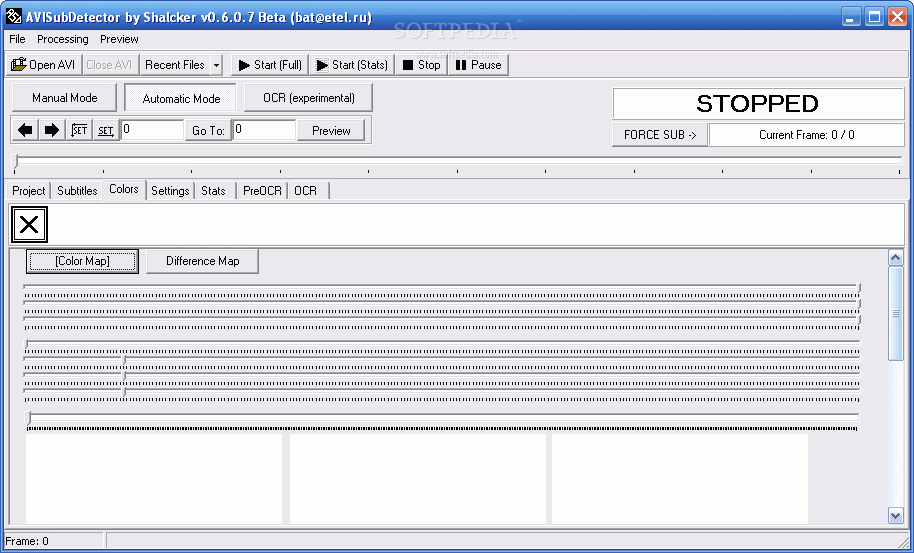The image size is (914, 553).
Task: Toggle Automatic Mode
Action: (181, 98)
